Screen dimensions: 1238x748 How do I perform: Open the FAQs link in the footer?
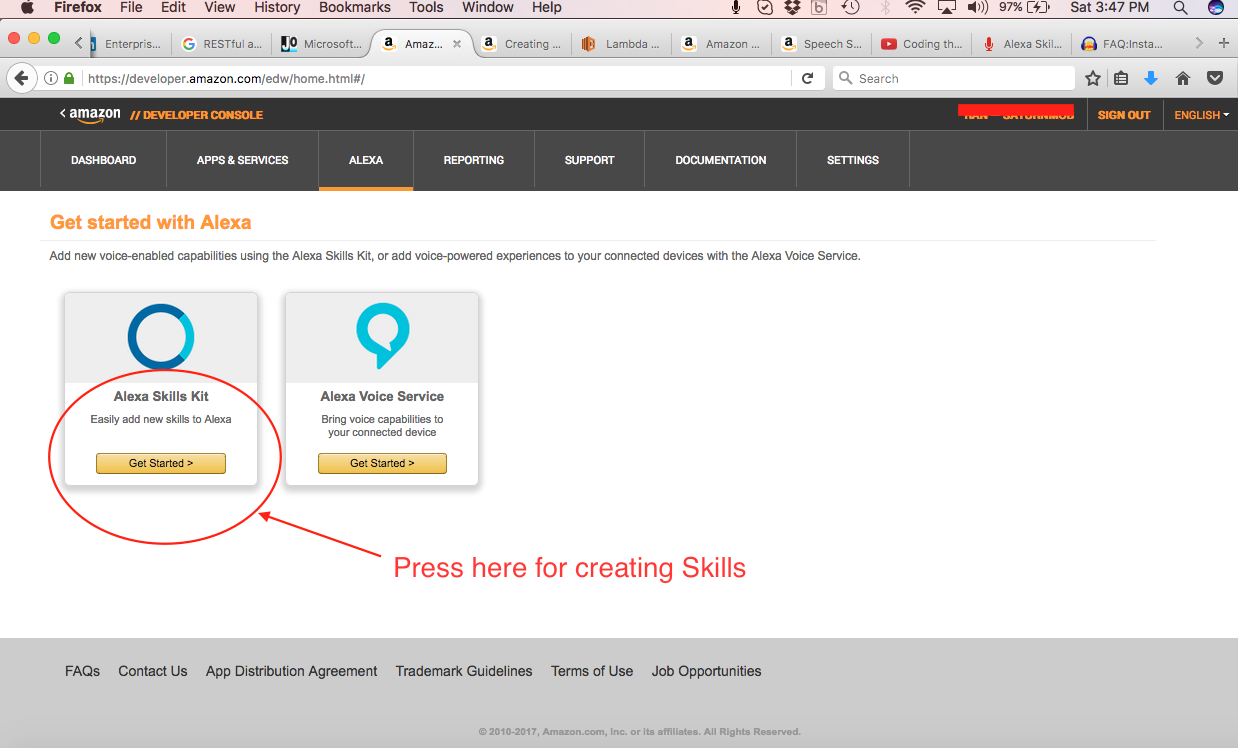[x=82, y=671]
